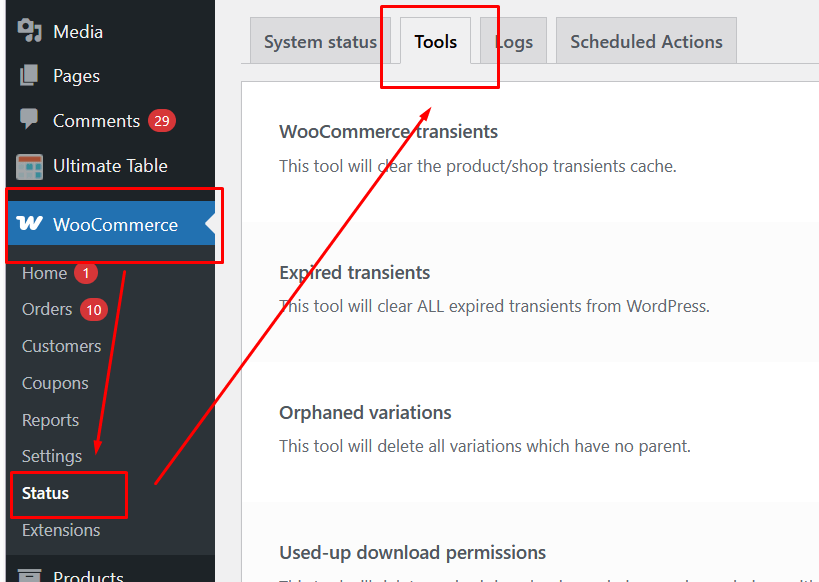Open the Comments speech-bubble icon
The image size is (819, 582).
pos(29,120)
